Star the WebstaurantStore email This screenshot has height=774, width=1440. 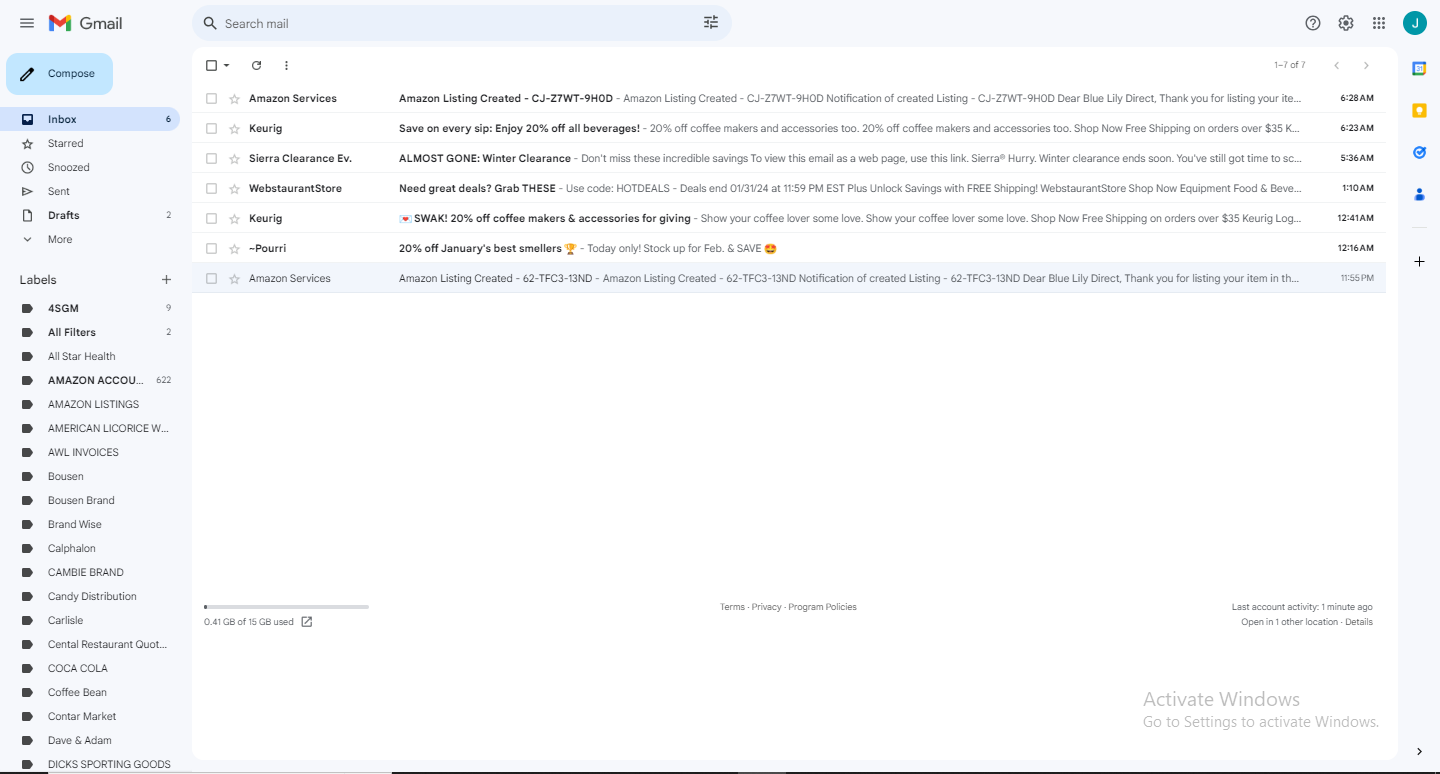[x=234, y=188]
